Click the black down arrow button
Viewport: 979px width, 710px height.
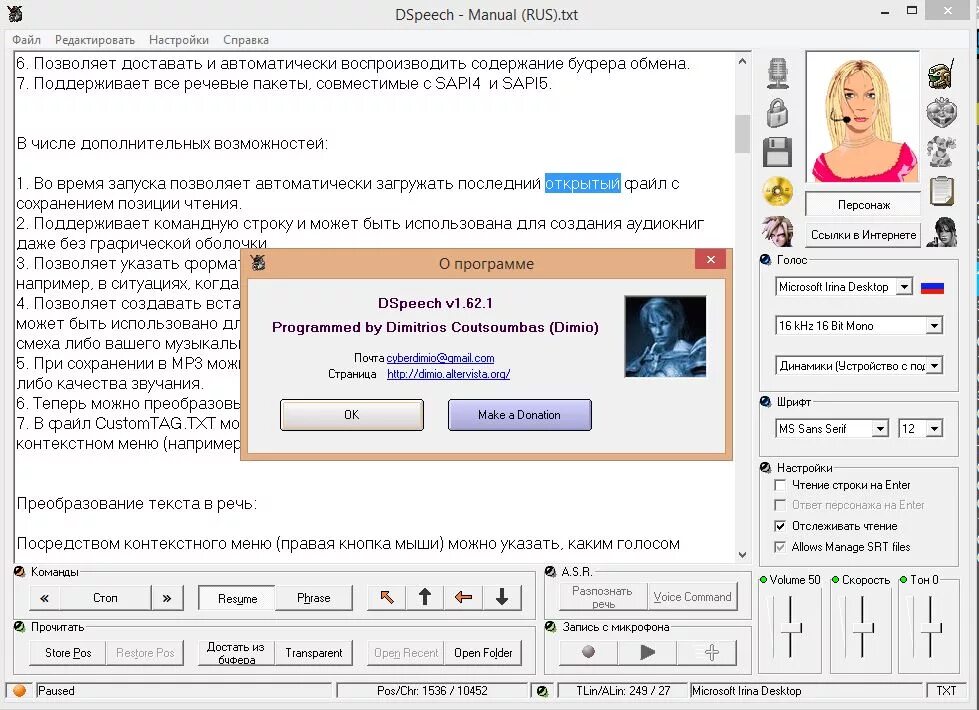point(502,598)
